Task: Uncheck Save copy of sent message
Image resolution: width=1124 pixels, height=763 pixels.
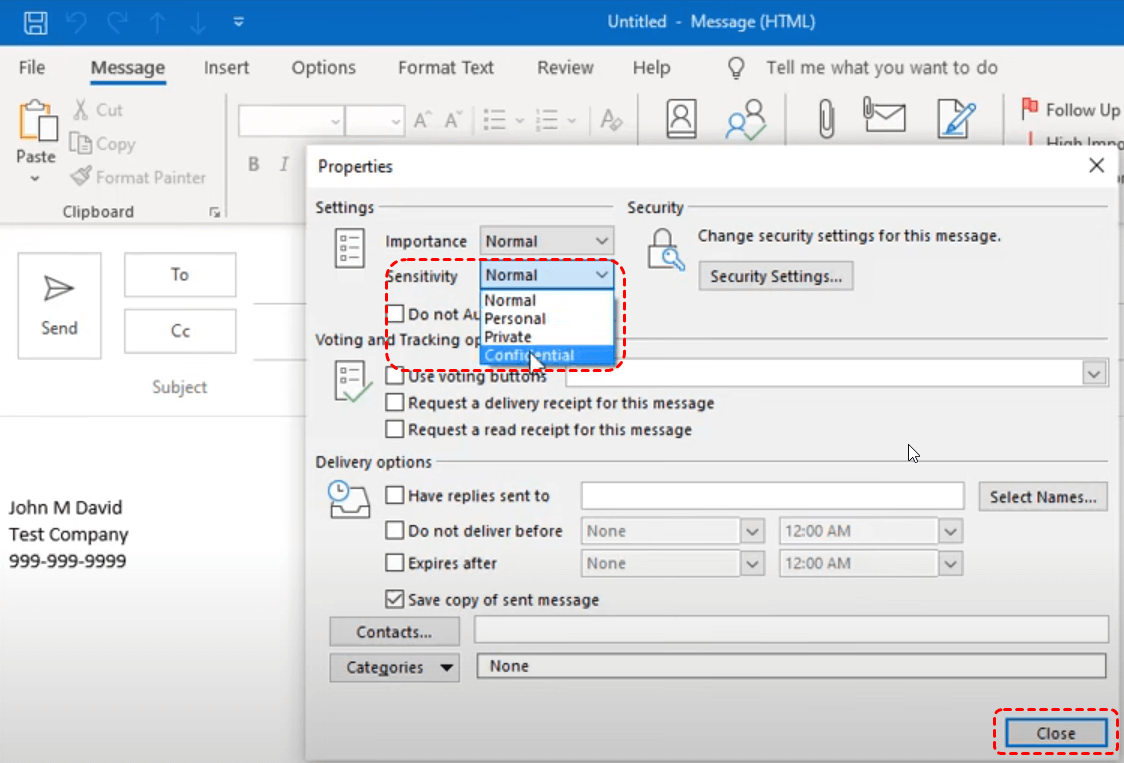Action: (x=395, y=600)
